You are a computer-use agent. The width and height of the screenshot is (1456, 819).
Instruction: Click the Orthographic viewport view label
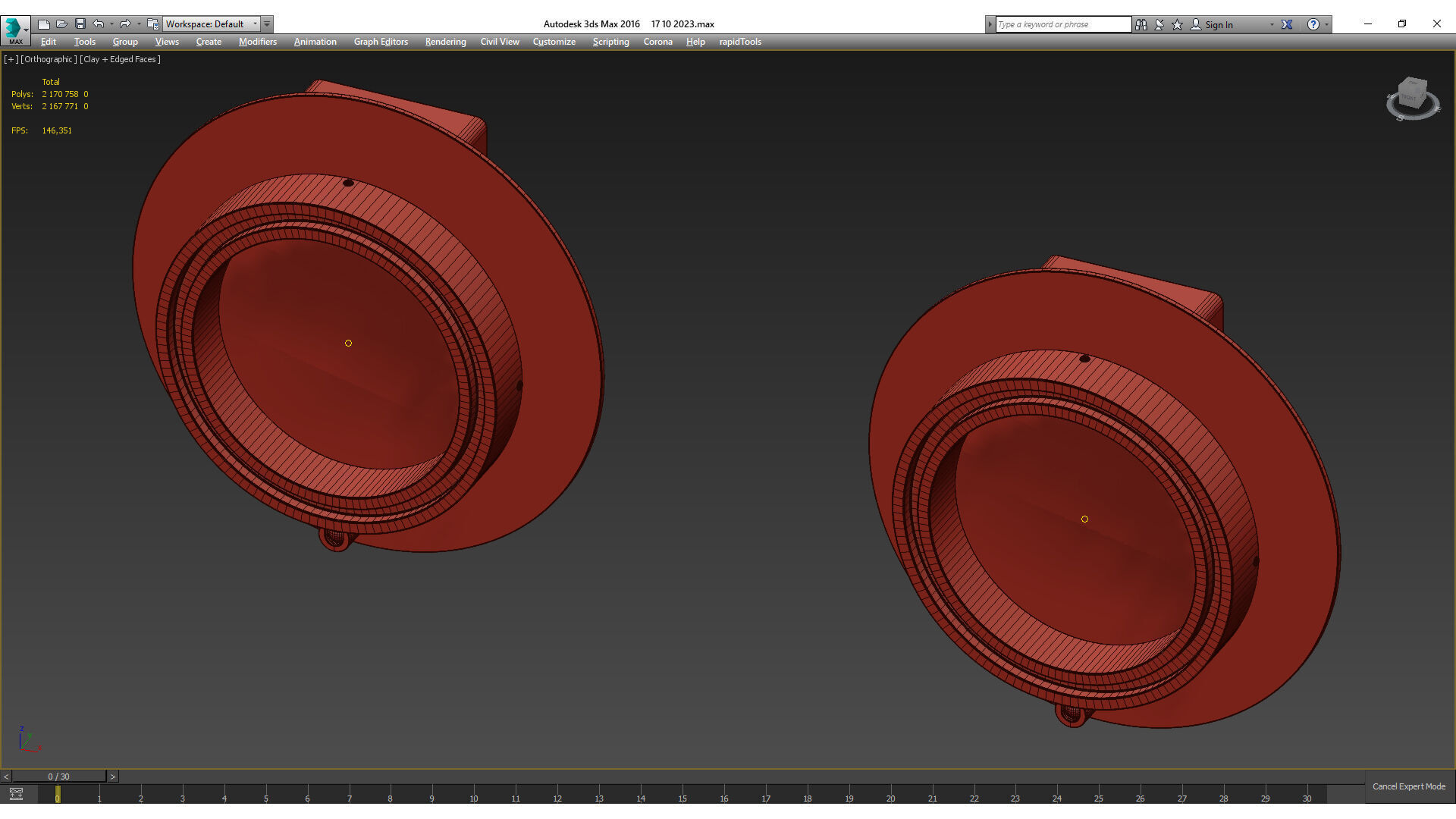click(x=49, y=59)
